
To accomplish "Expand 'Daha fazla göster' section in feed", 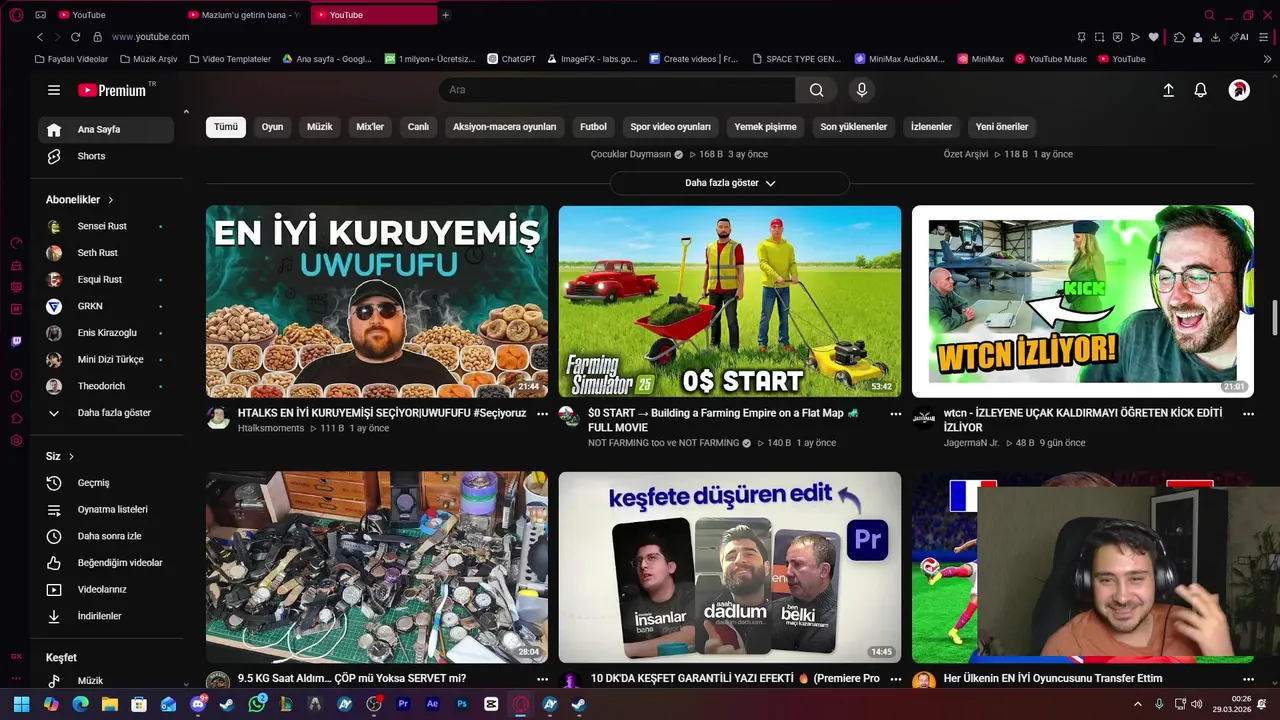I will click(730, 183).
